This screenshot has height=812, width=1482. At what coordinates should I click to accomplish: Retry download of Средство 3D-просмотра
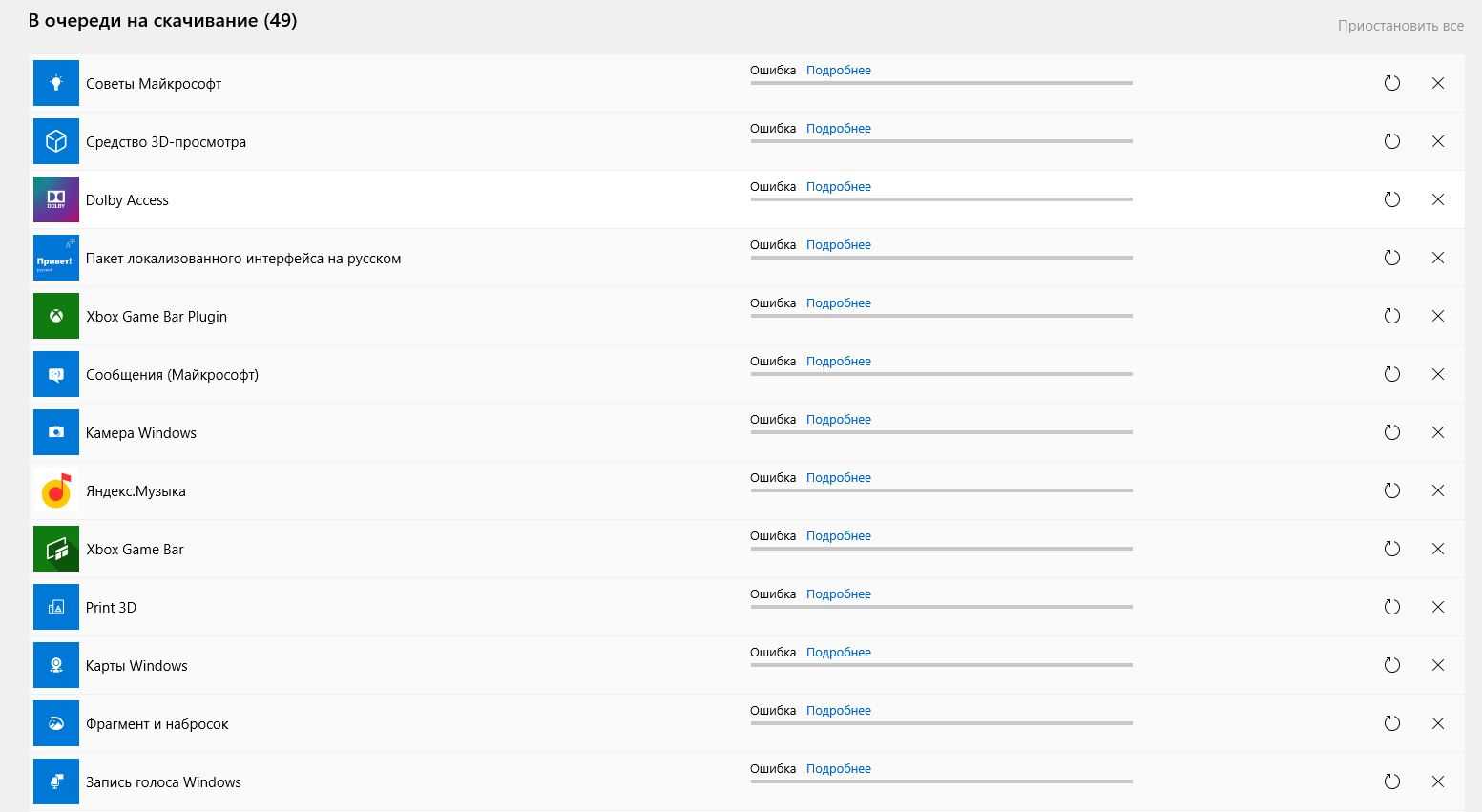click(1392, 141)
